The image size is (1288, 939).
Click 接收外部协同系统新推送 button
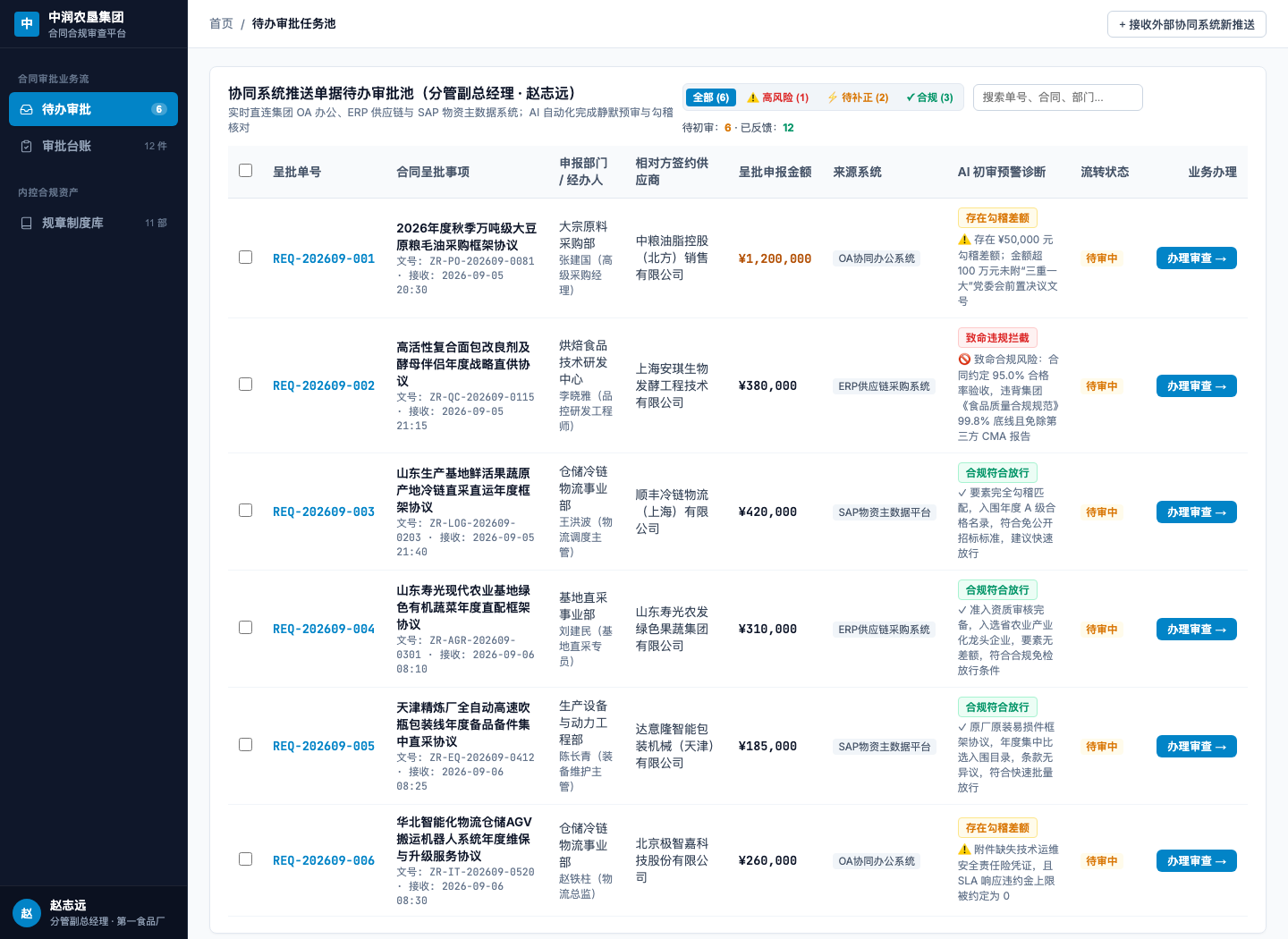pyautogui.click(x=1186, y=24)
